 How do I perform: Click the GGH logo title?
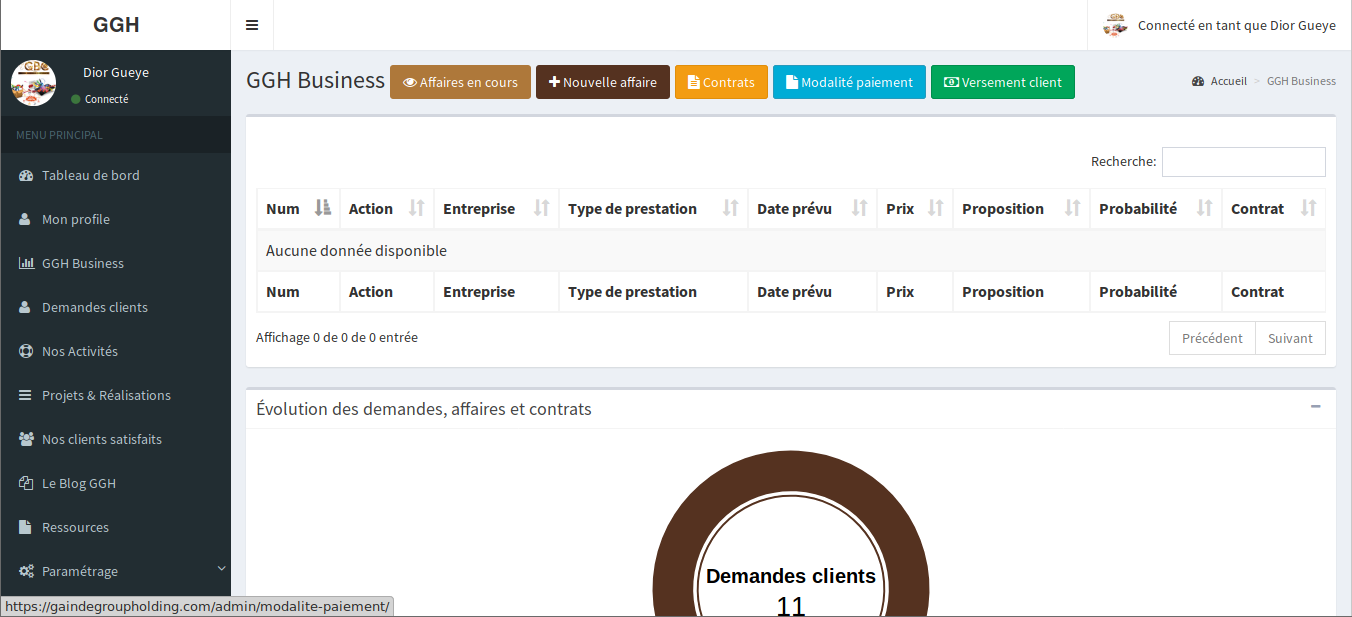tap(116, 25)
